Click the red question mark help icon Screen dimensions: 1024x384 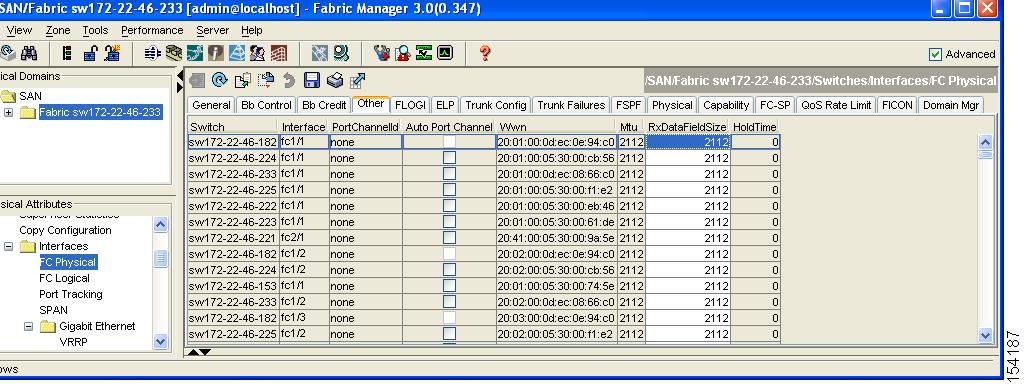pyautogui.click(x=485, y=53)
